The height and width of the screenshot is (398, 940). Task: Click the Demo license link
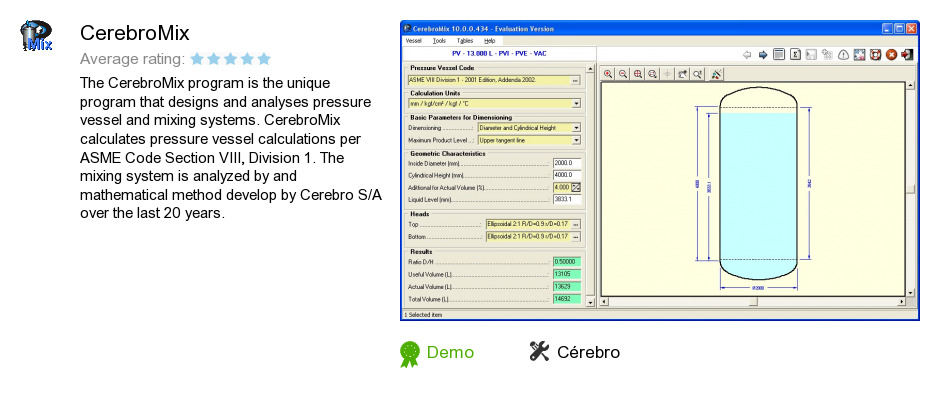tap(450, 352)
